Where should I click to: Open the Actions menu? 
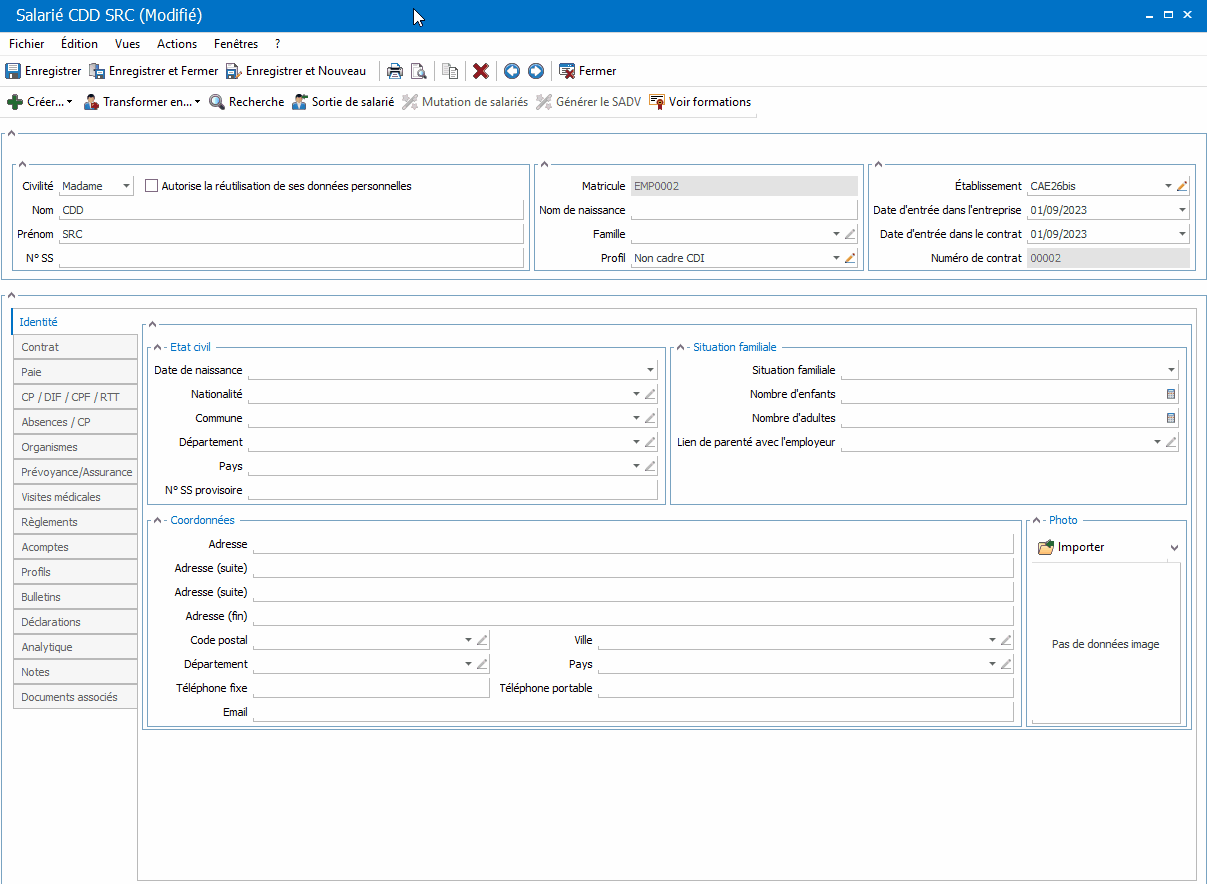[x=177, y=44]
